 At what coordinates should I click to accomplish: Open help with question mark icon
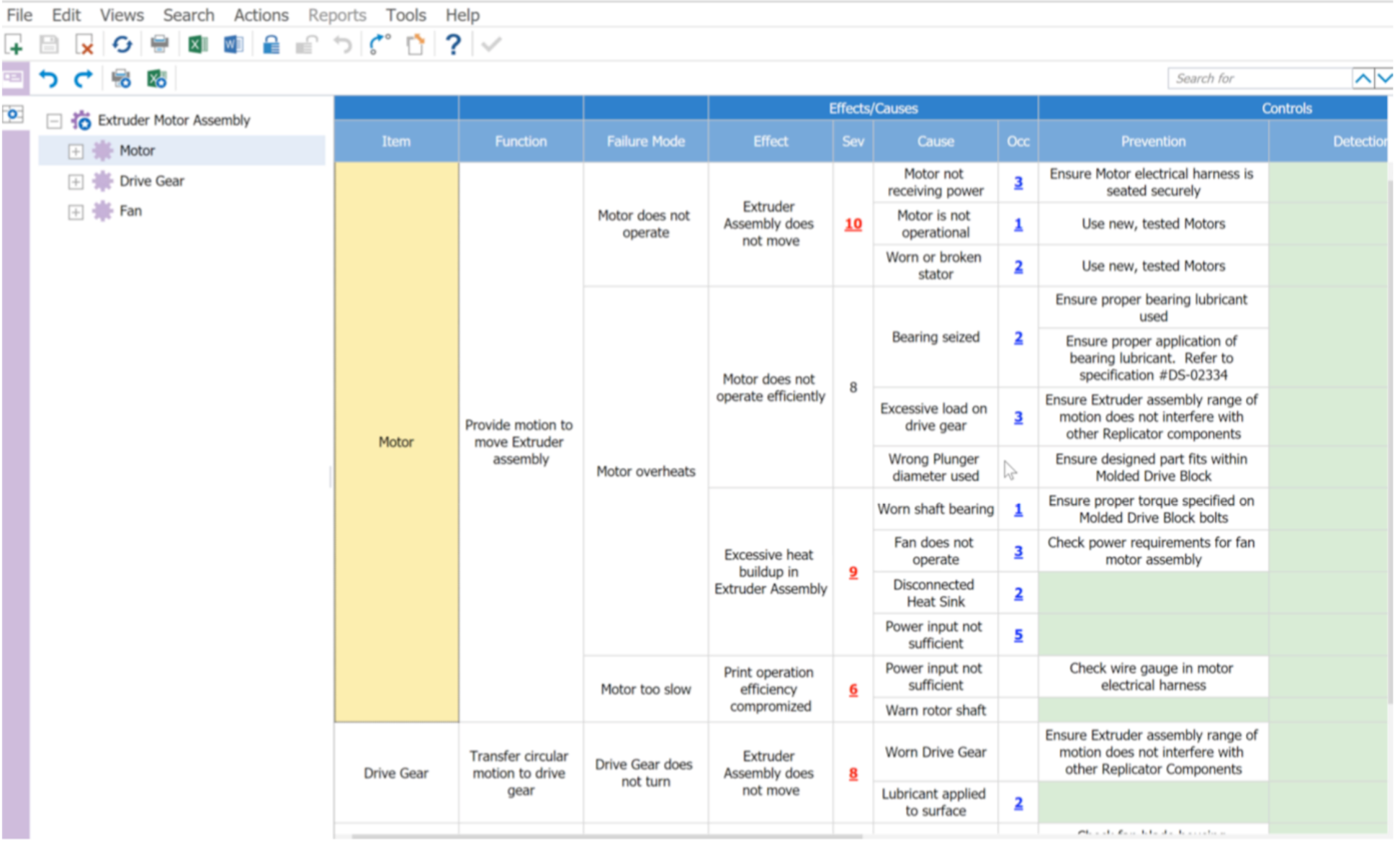coord(453,44)
